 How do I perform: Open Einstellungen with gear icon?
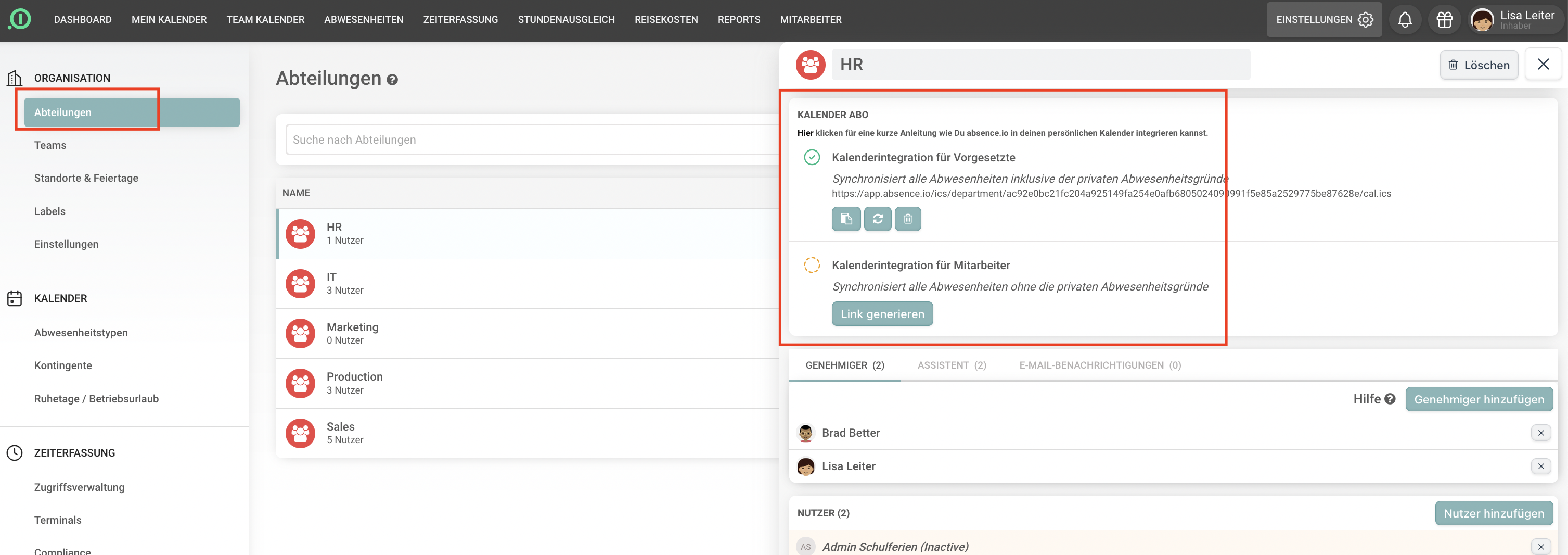(1325, 19)
